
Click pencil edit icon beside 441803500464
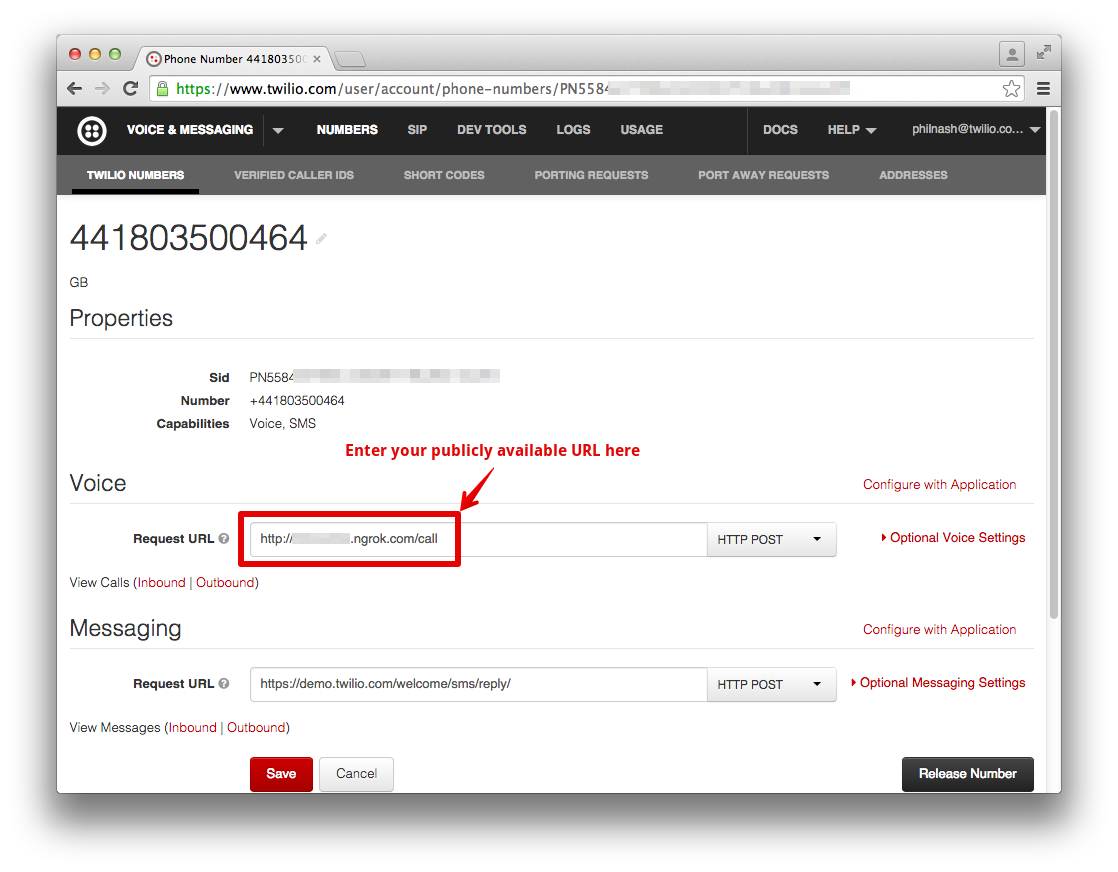[322, 239]
